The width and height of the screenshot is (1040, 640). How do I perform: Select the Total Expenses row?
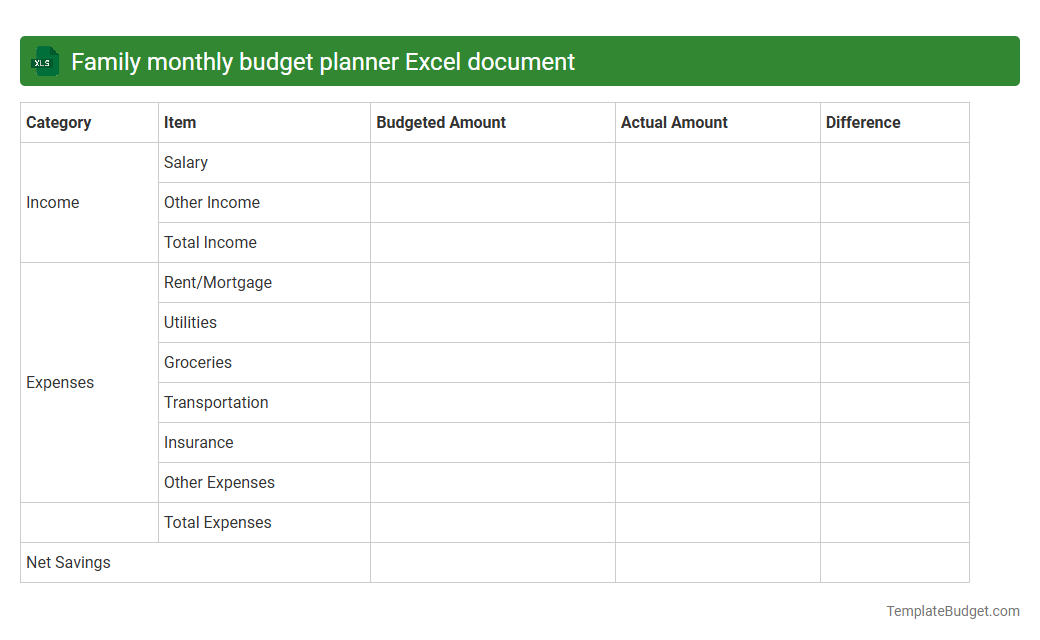point(217,522)
